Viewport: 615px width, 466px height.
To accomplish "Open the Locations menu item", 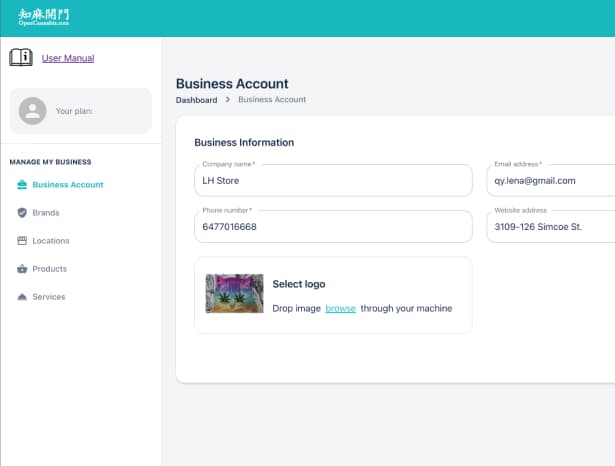I will point(51,241).
